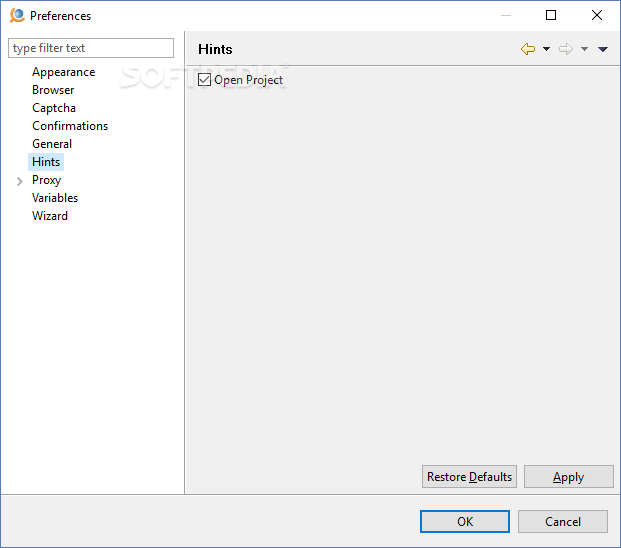Click the Cancel button
This screenshot has height=548, width=621.
[x=563, y=521]
